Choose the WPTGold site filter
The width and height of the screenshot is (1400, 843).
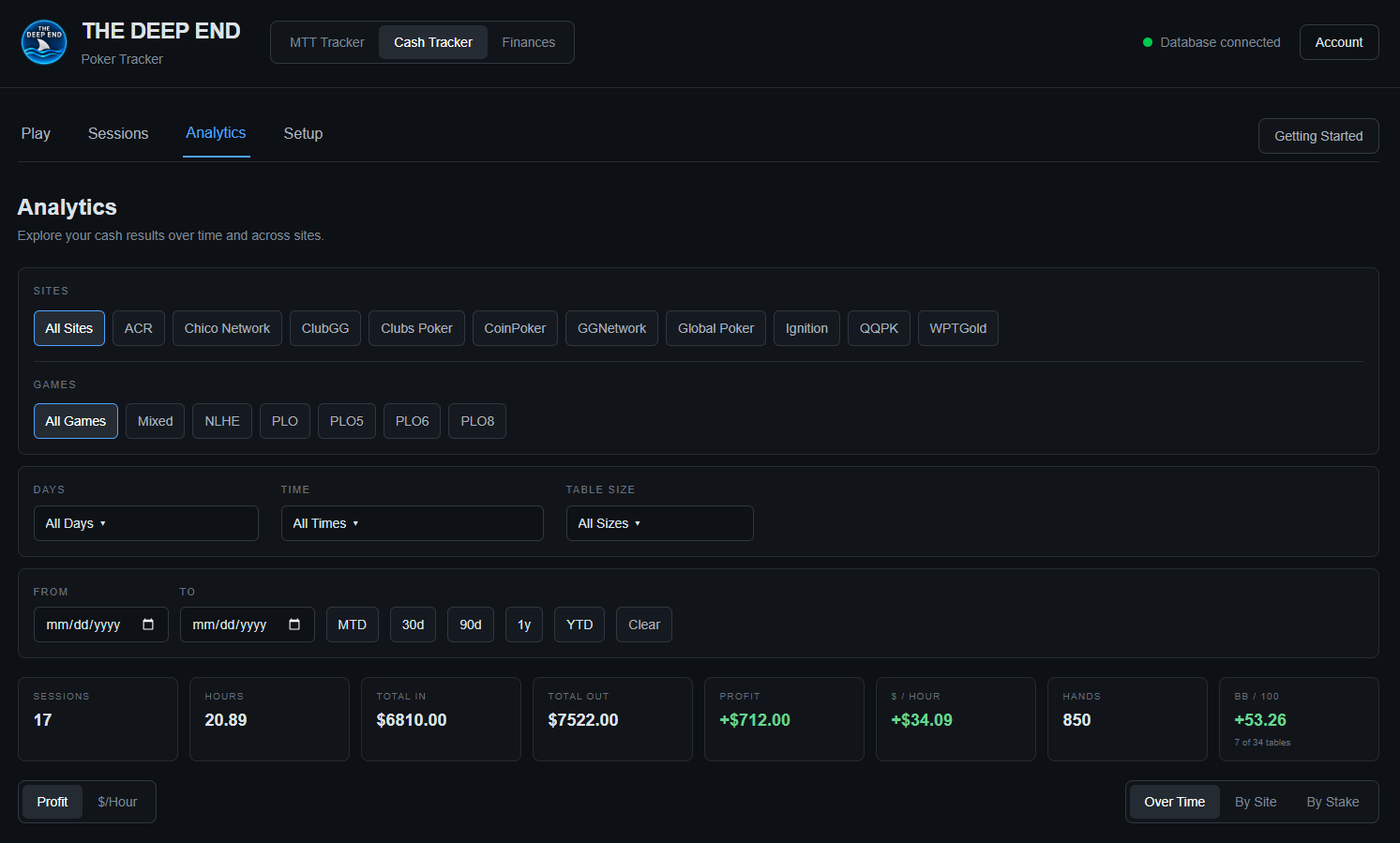point(957,328)
